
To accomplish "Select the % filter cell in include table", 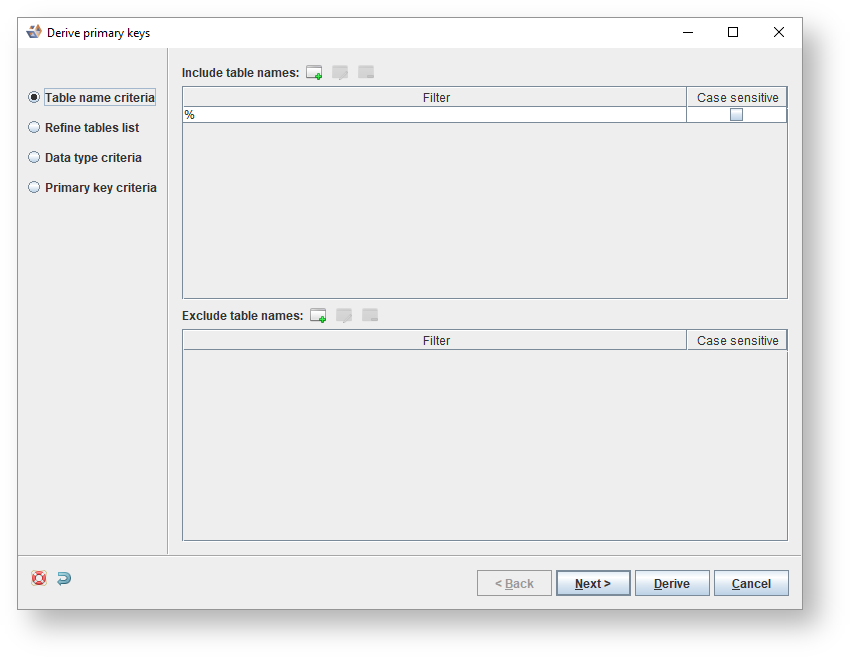I will 435,115.
